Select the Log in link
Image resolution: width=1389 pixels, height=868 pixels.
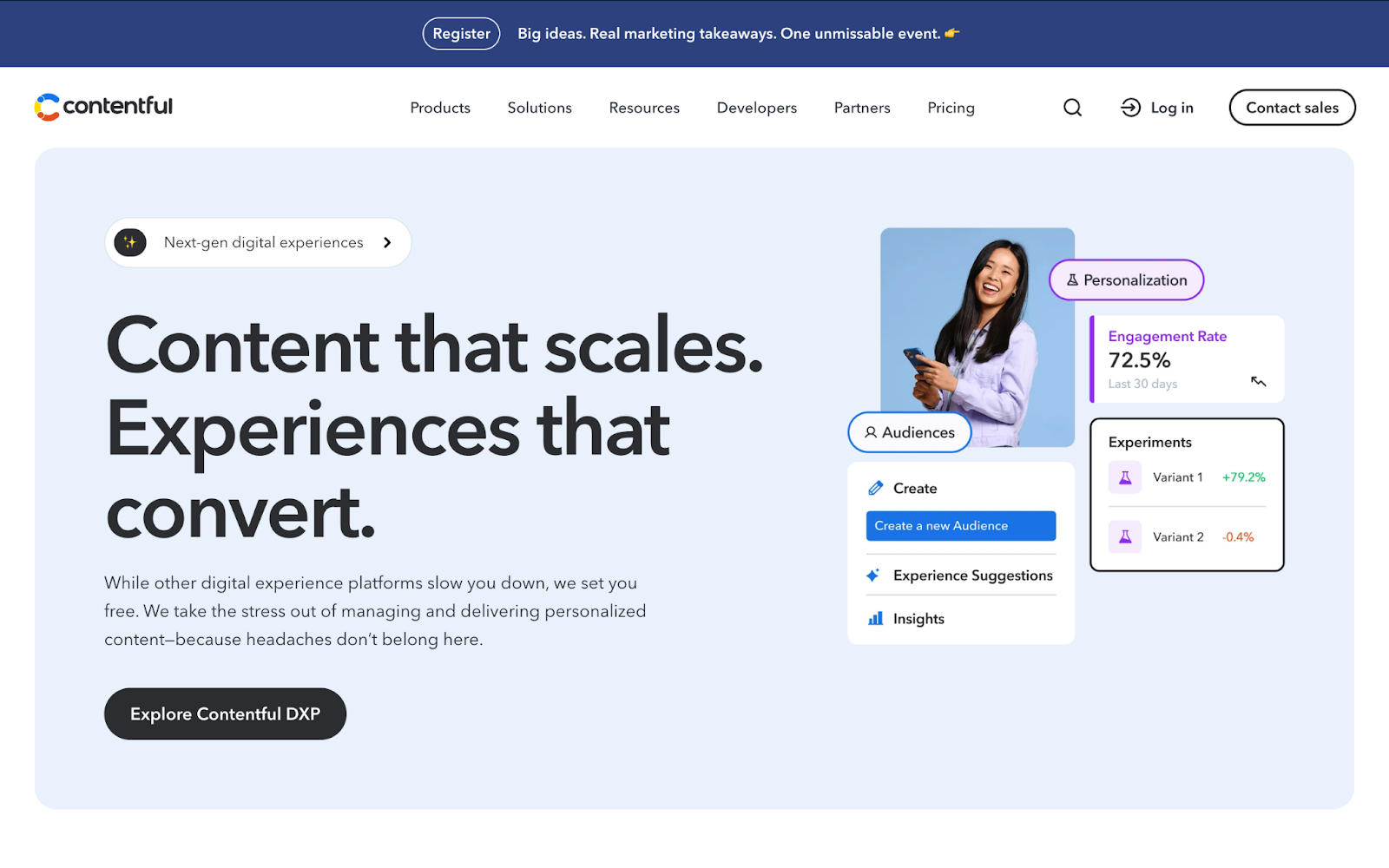click(1157, 108)
